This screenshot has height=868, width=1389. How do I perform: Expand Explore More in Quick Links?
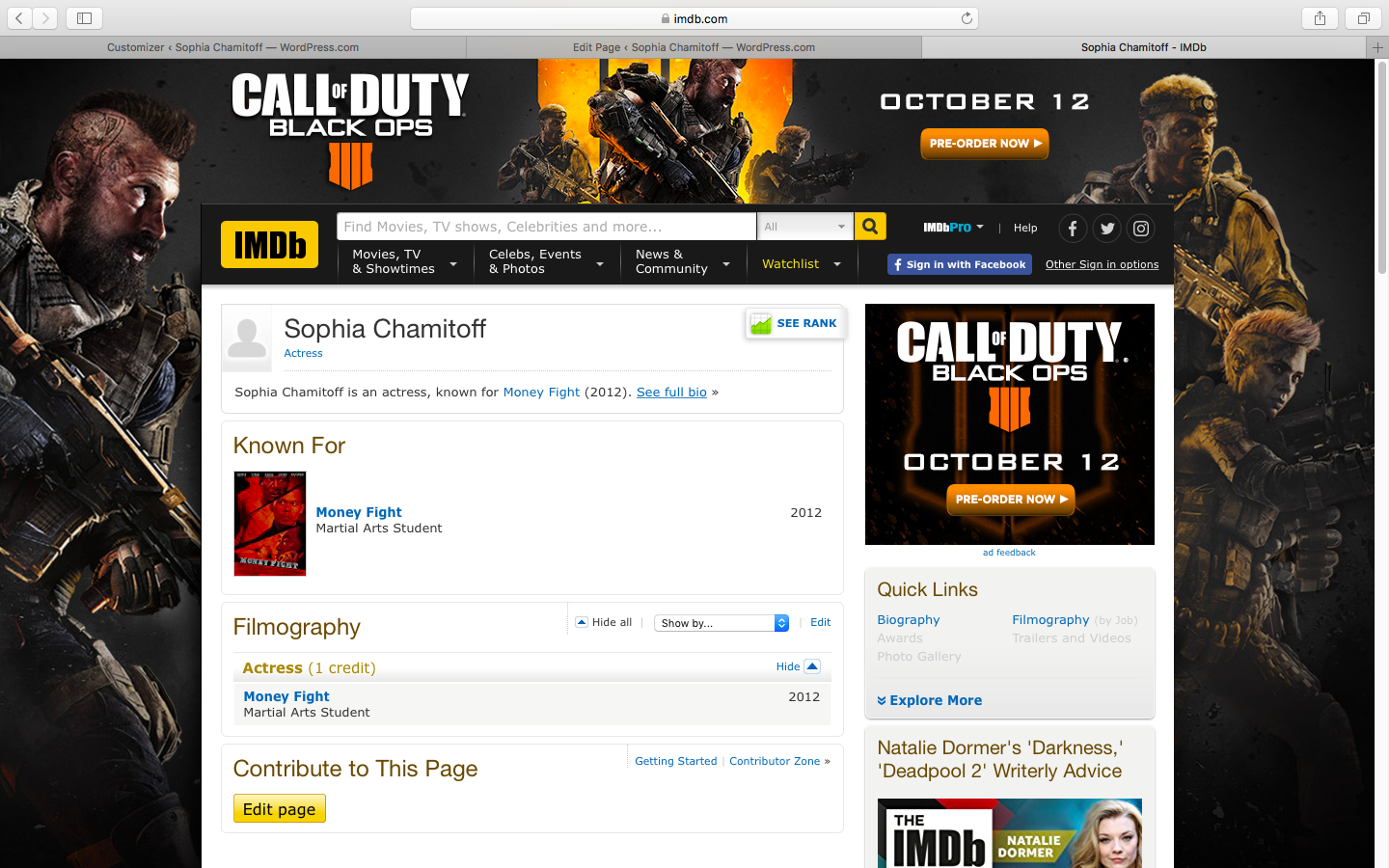point(930,700)
